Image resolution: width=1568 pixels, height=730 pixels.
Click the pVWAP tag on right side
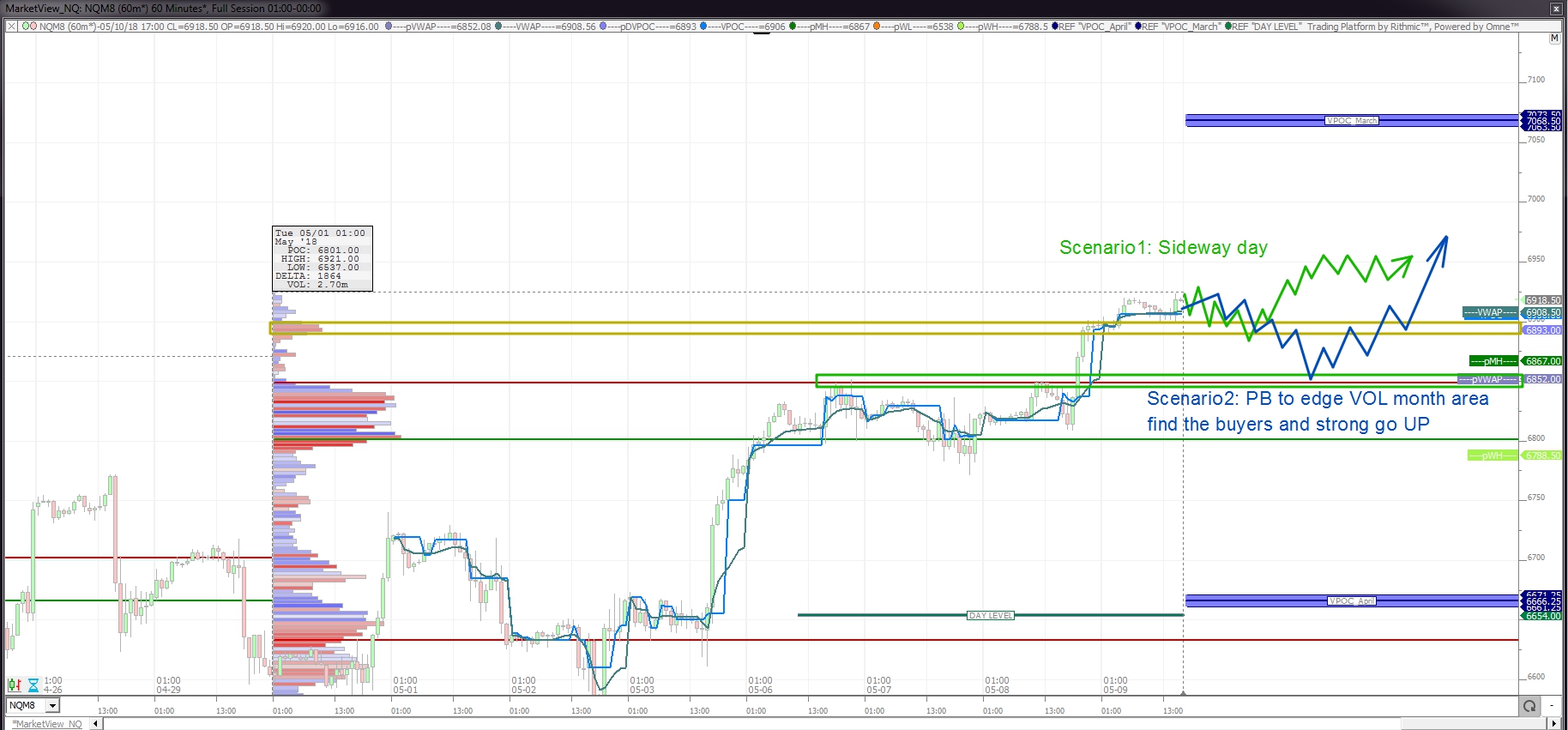tap(1487, 379)
